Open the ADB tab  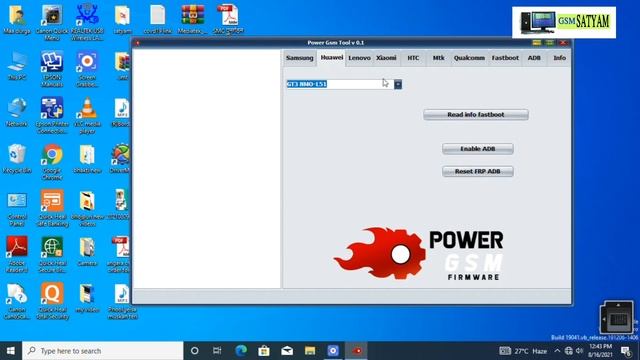pos(534,58)
